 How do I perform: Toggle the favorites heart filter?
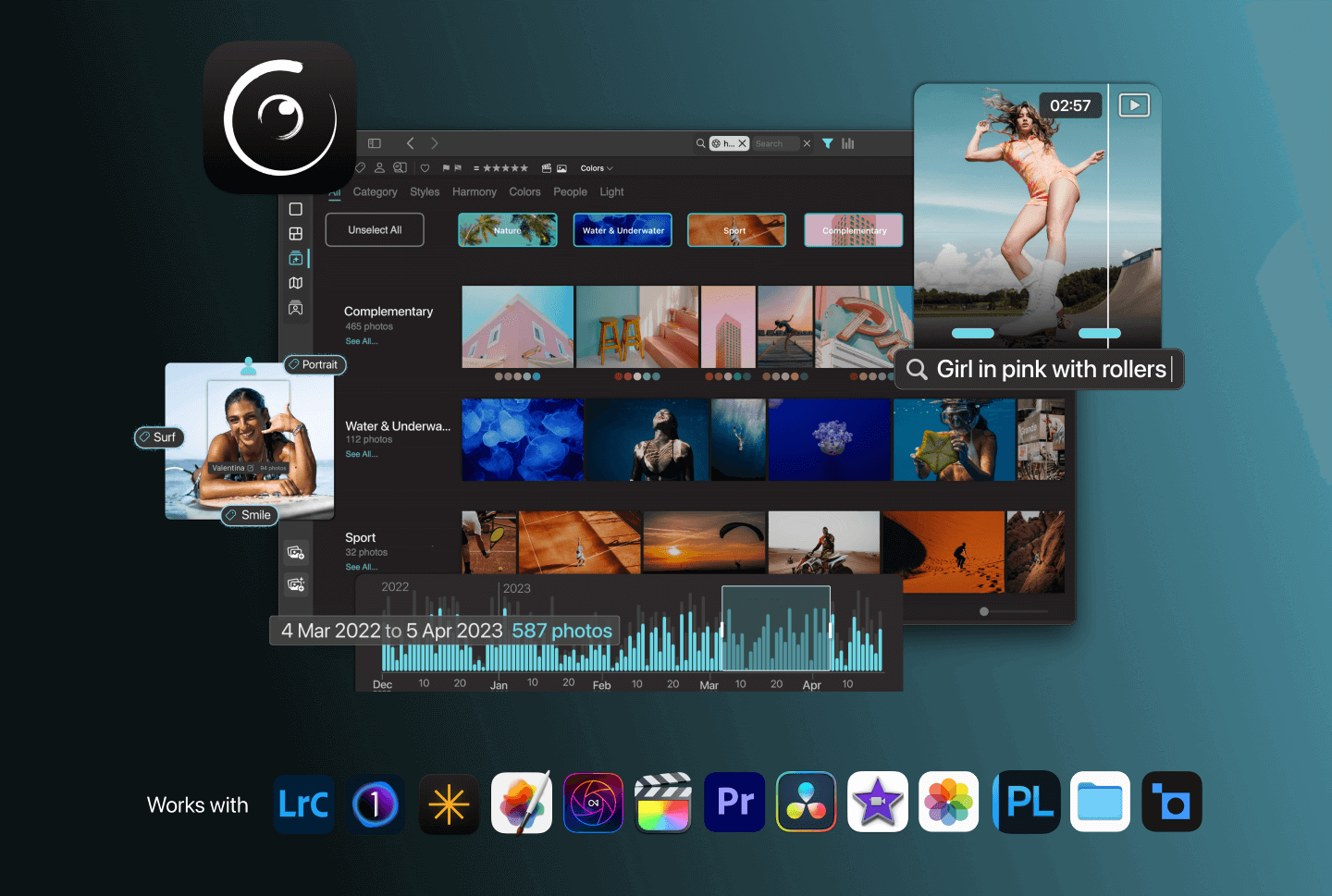[x=425, y=168]
